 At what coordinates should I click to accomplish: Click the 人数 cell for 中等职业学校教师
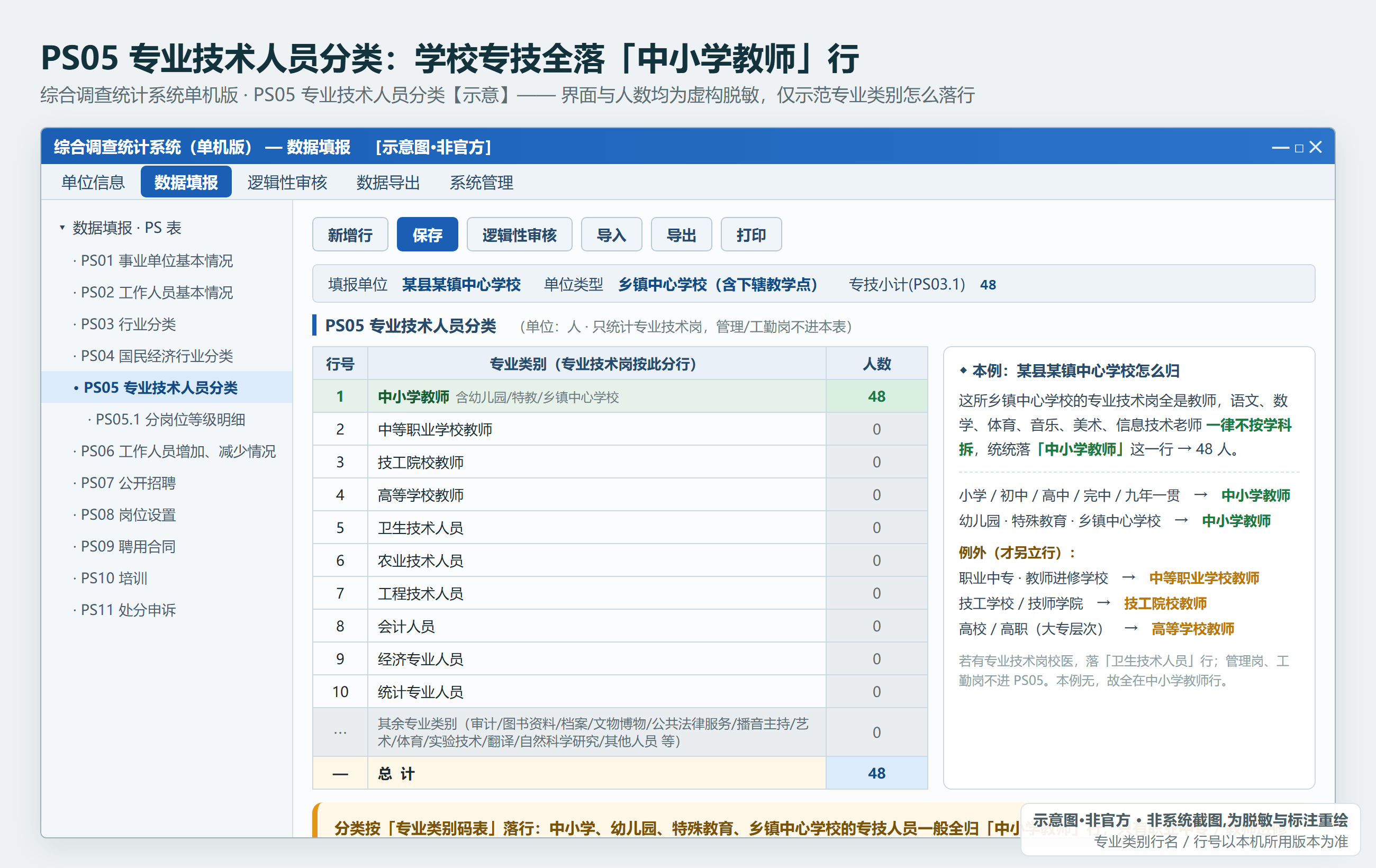pos(876,429)
